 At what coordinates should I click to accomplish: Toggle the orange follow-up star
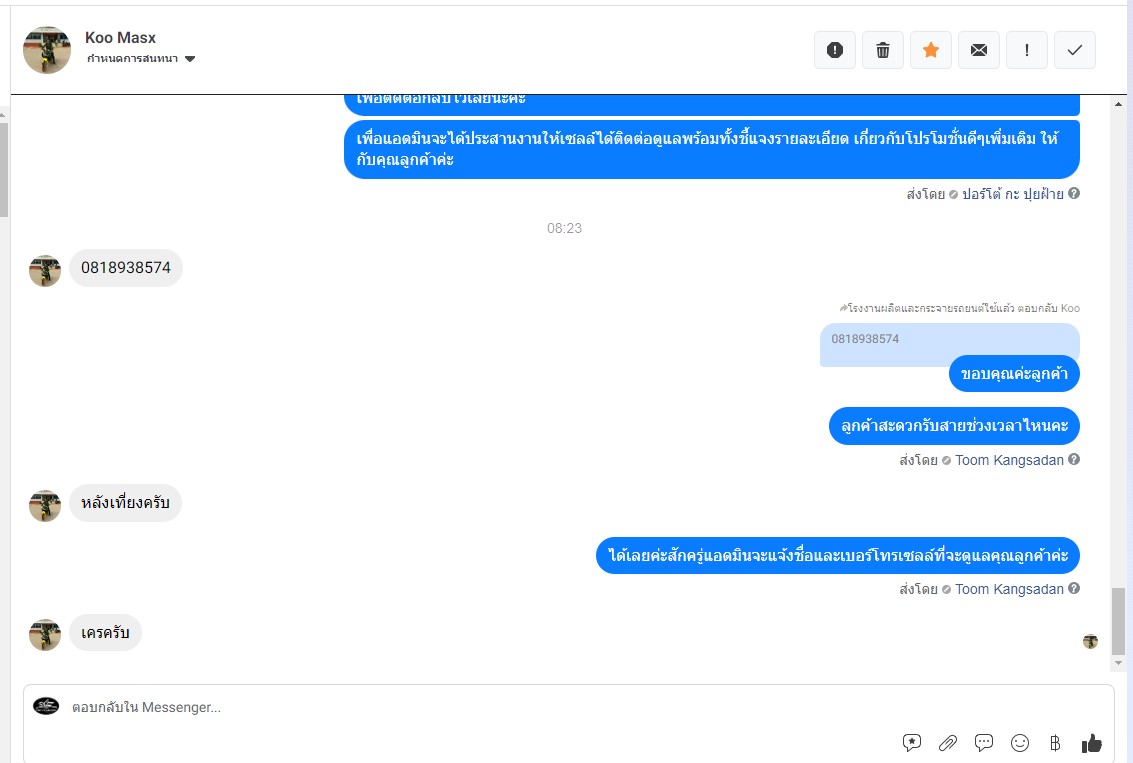point(931,50)
